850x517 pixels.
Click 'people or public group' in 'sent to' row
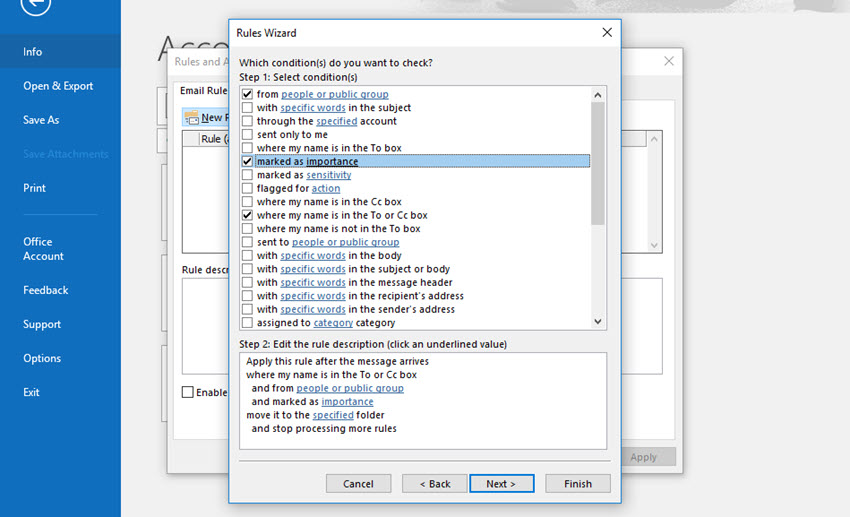click(345, 242)
